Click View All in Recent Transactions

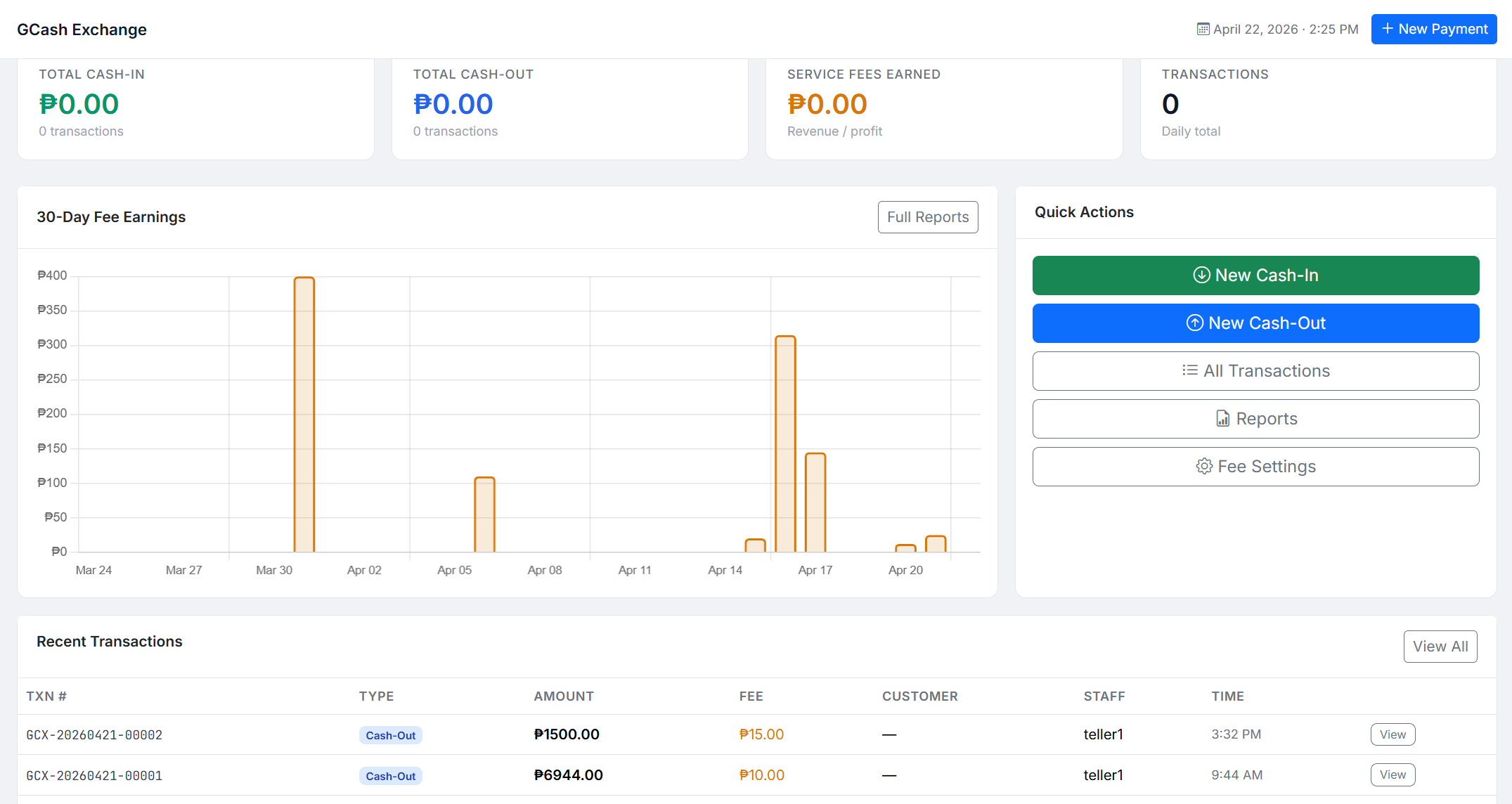coord(1440,646)
